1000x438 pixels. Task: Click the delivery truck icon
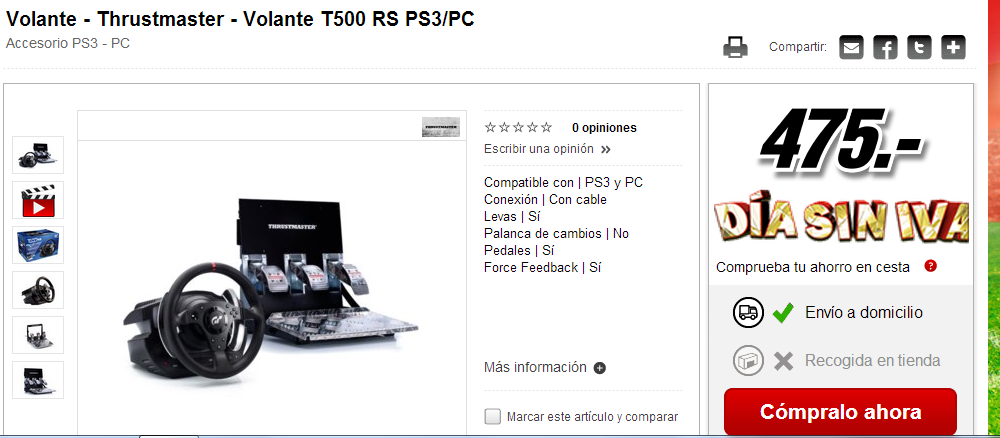click(x=748, y=312)
